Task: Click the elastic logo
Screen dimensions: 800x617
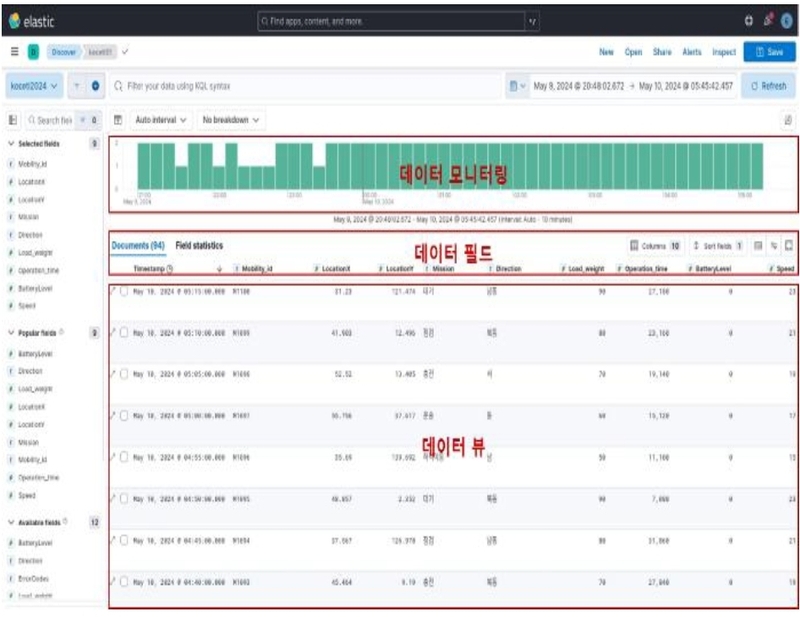Action: pos(32,21)
